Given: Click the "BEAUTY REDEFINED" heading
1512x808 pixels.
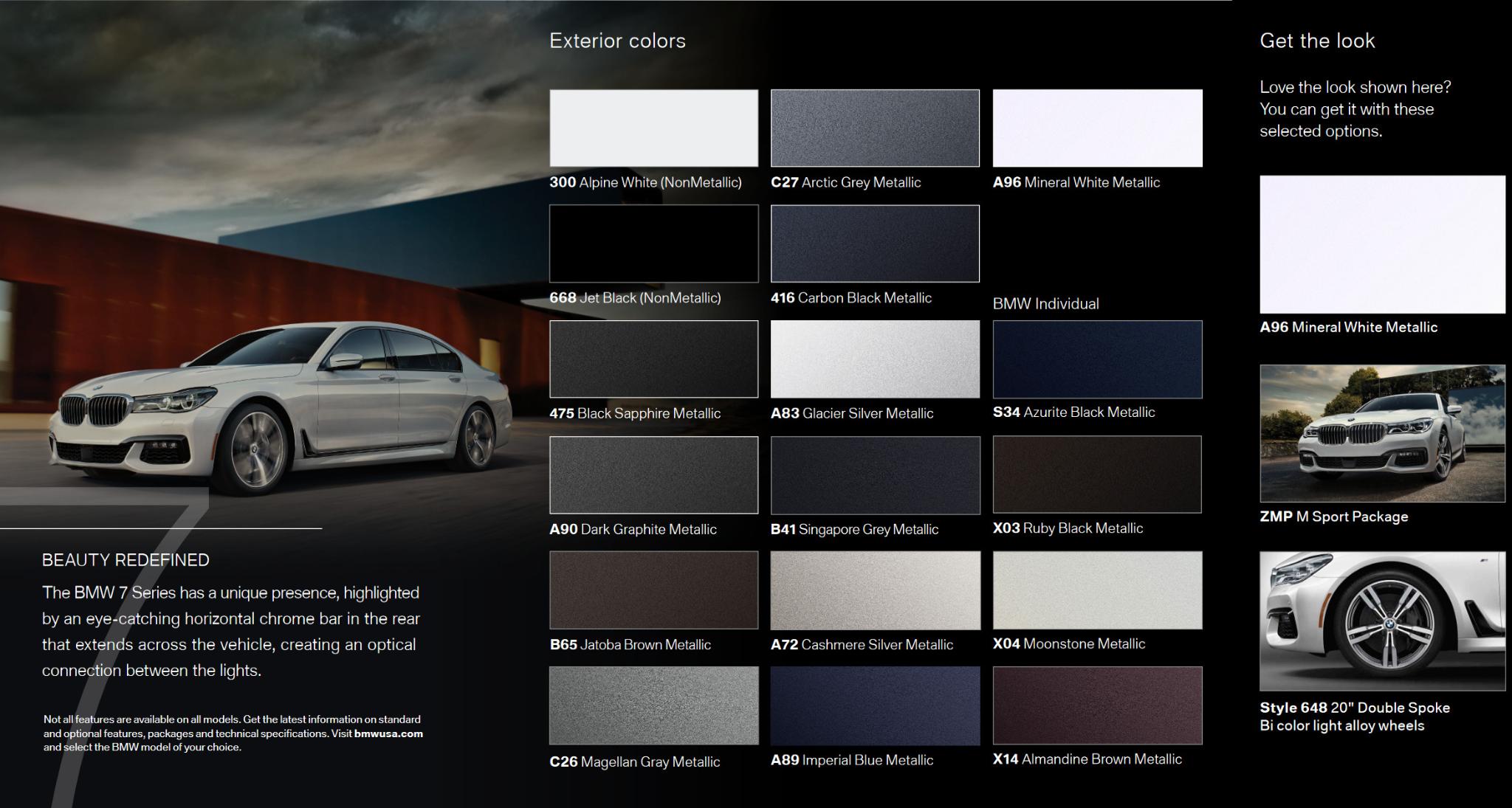Looking at the screenshot, I should click(x=126, y=560).
